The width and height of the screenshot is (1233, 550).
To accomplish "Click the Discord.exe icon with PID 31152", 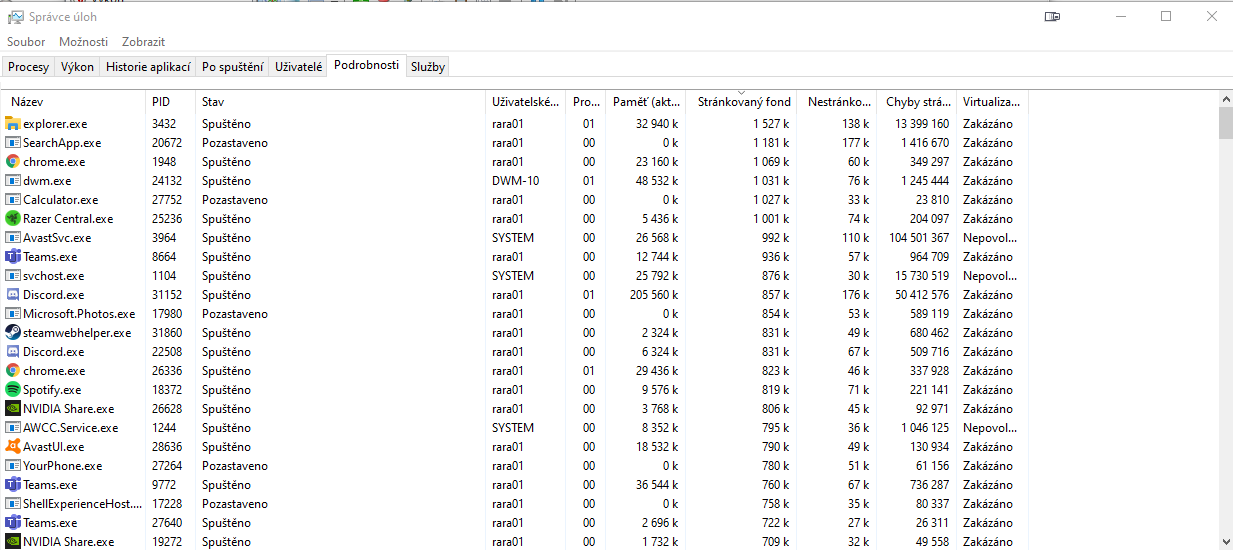I will pos(13,295).
